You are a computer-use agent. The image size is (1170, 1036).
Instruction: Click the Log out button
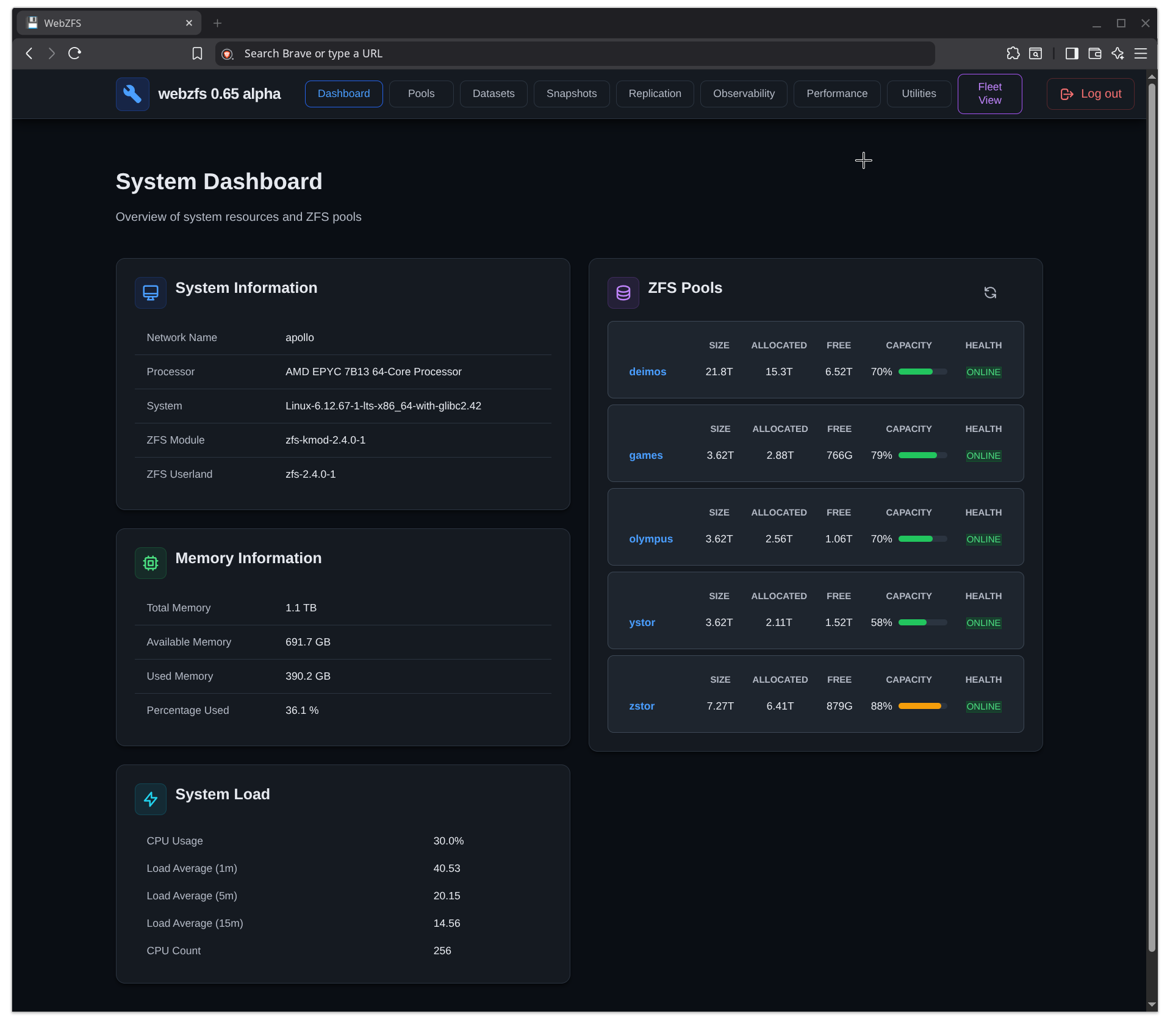pos(1090,93)
